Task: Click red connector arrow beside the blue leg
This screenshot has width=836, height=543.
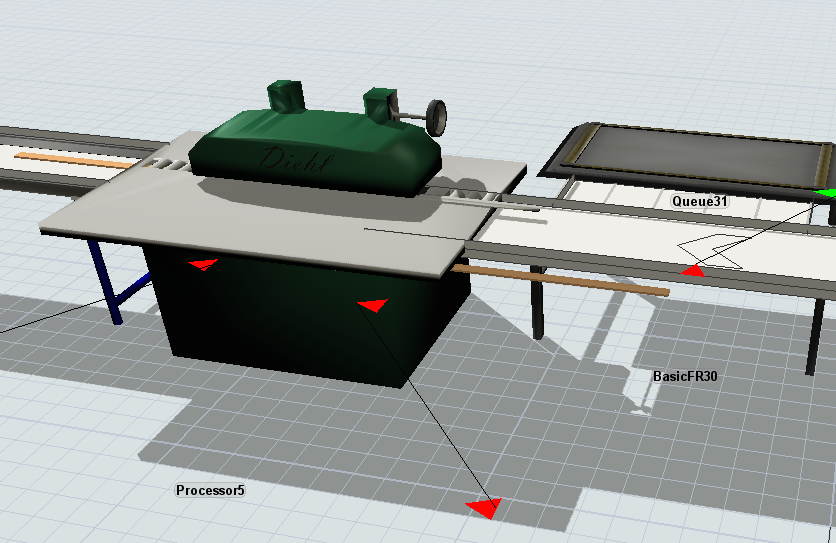Action: point(203,264)
